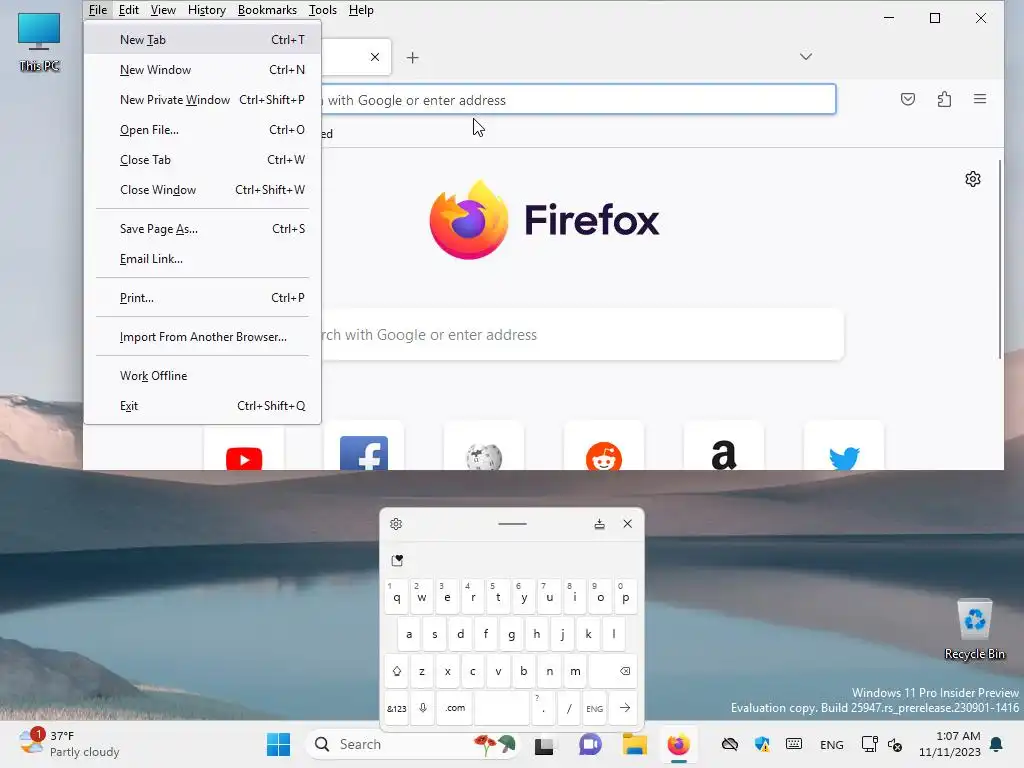Image resolution: width=1024 pixels, height=768 pixels.
Task: Open the Bookmarks menu
Action: 267,10
